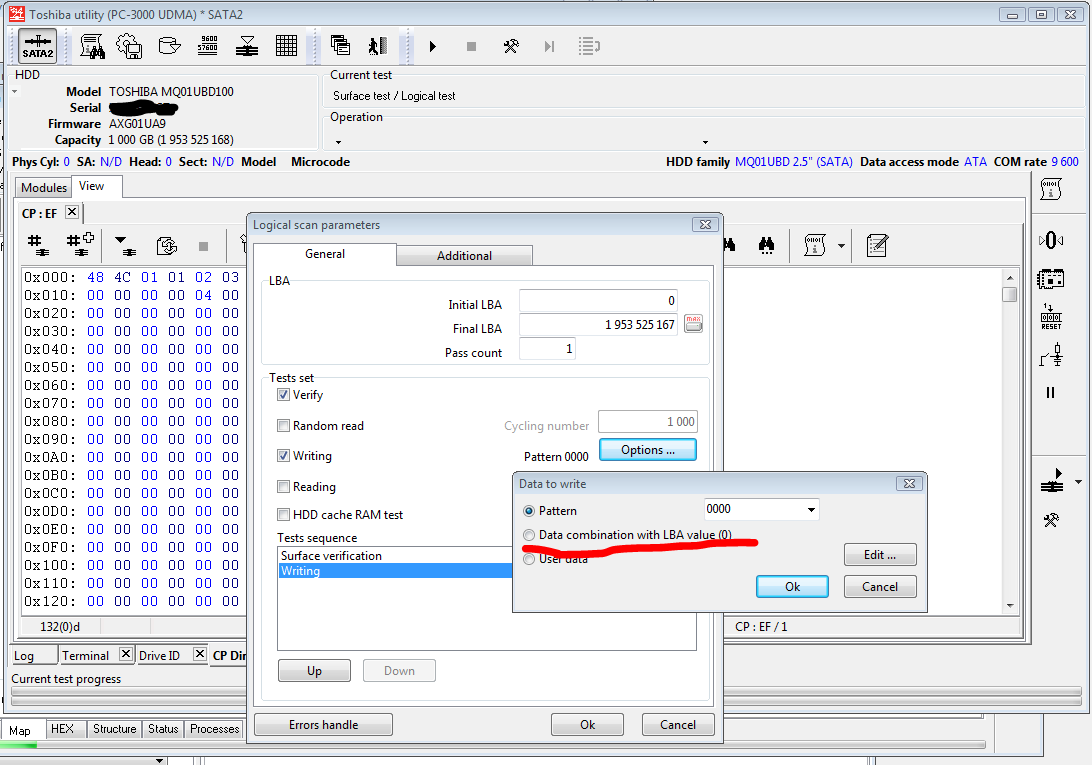Click the stacked windows toolbar icon
Viewport: 1092px width, 765px height.
coord(340,45)
